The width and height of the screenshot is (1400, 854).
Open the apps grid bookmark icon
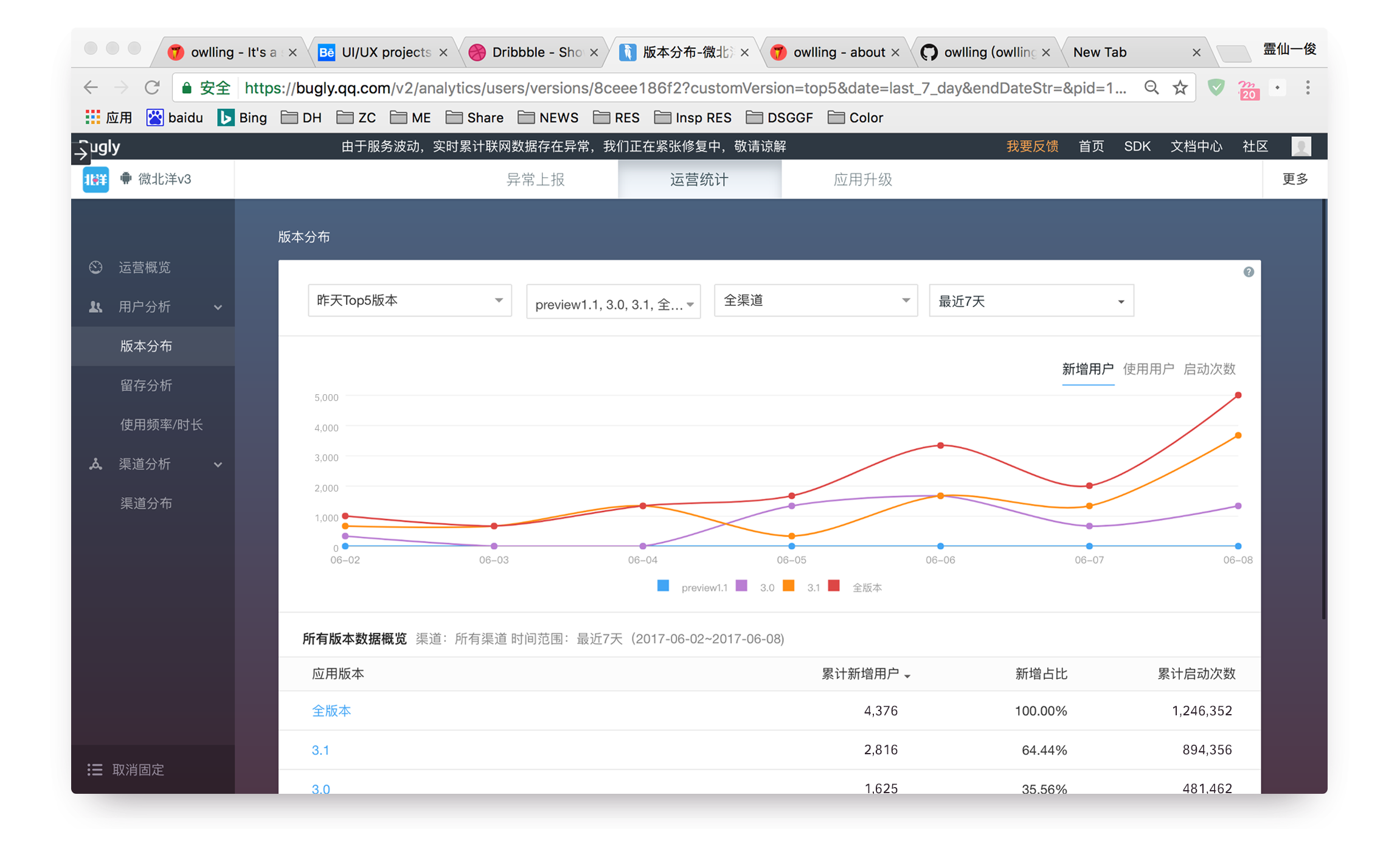[x=92, y=117]
